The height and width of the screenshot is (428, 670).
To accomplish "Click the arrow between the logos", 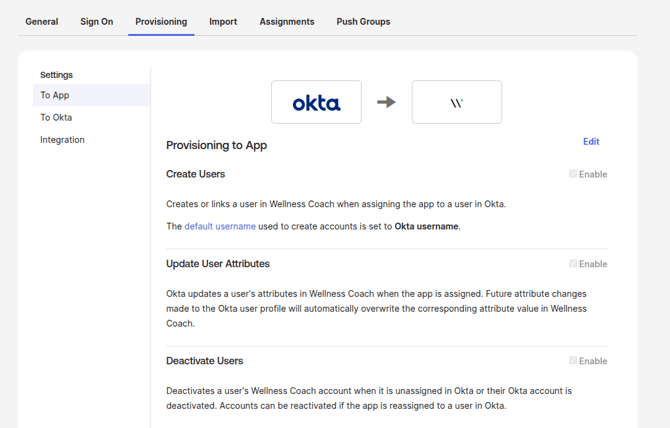I will 386,102.
